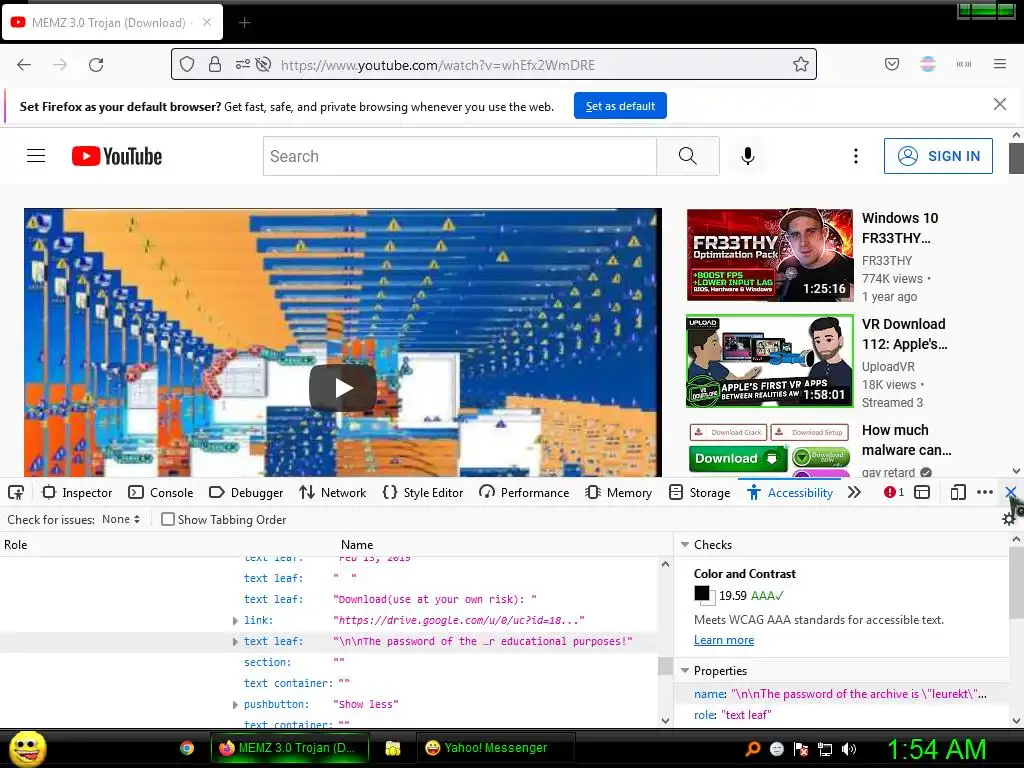This screenshot has width=1024, height=768.
Task: Click the YouTube search magnifier button
Action: [688, 156]
